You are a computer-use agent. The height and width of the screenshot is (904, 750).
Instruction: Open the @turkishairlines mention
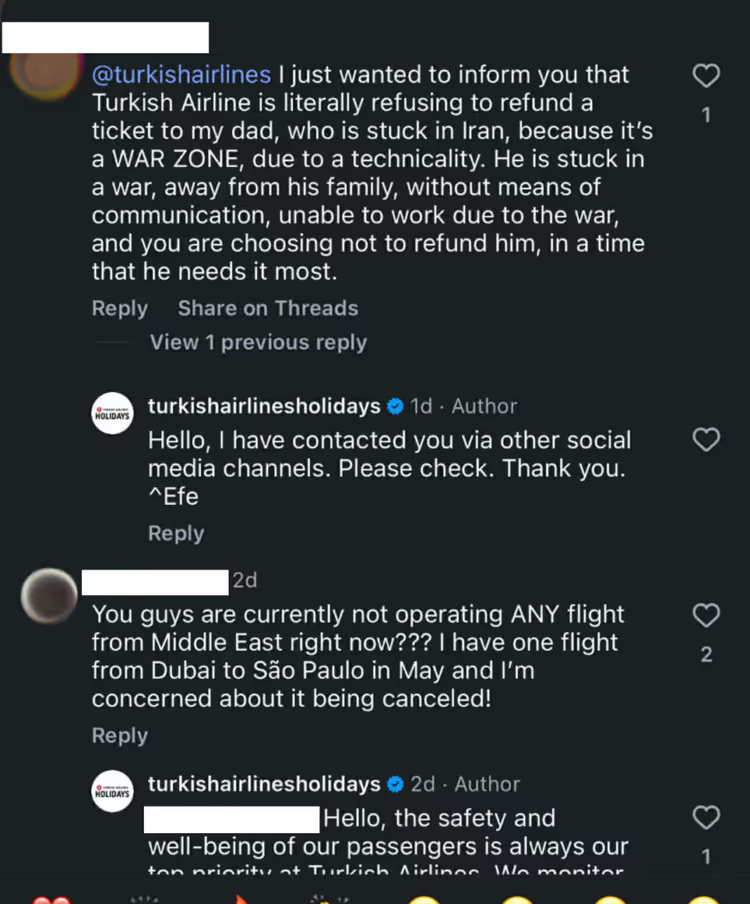[x=181, y=75]
